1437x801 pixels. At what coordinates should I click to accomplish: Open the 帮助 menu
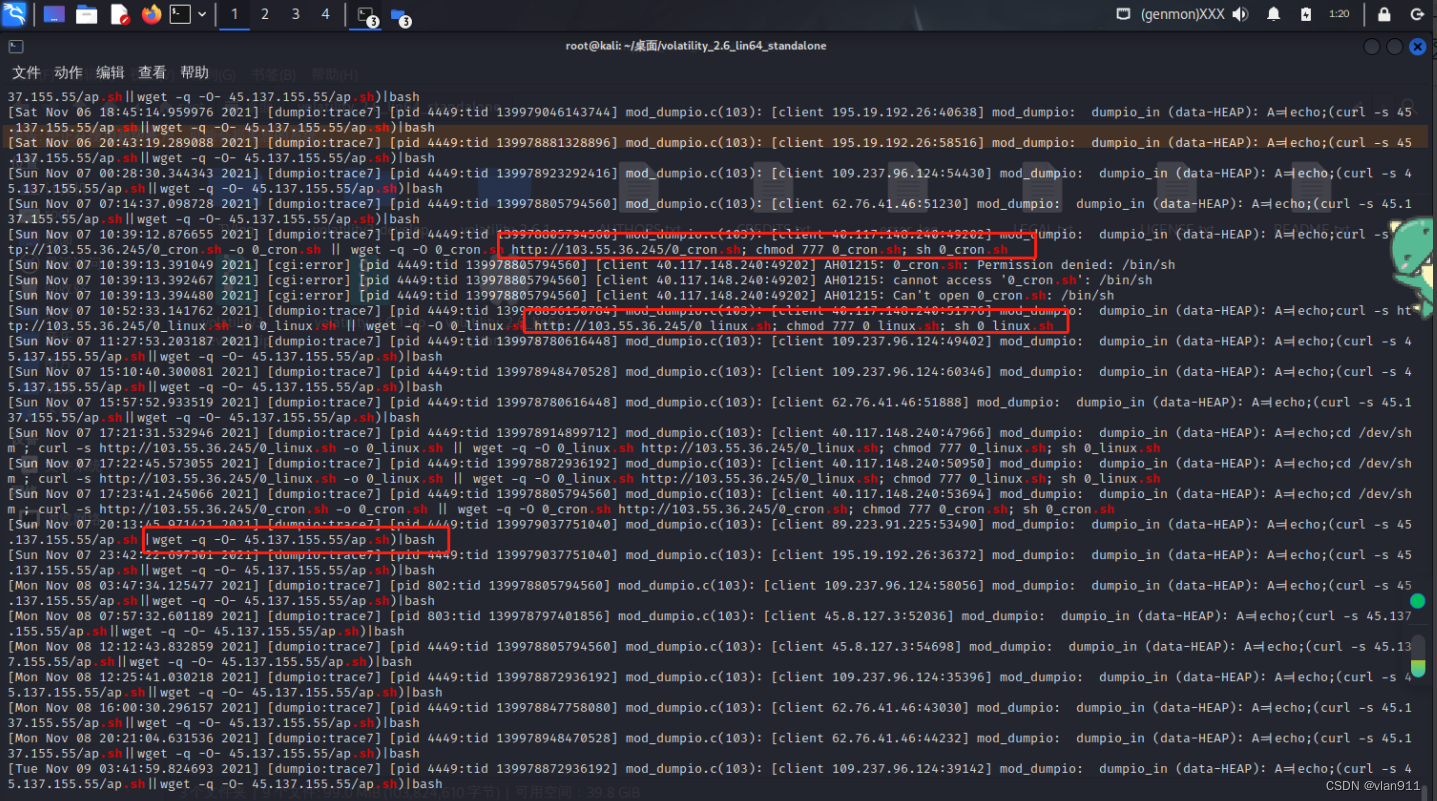[194, 72]
